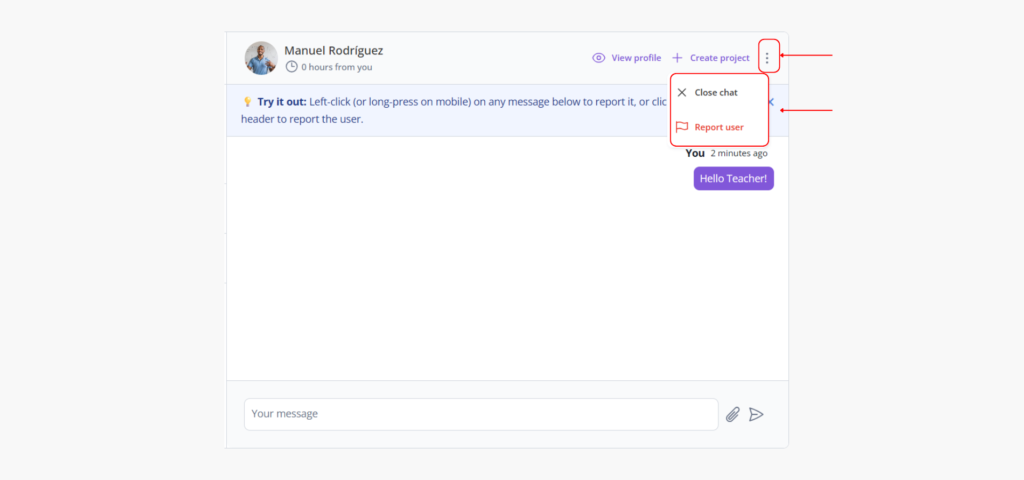This screenshot has width=1024, height=480.
Task: Click the Hello Teacher! message bubble
Action: (x=733, y=178)
